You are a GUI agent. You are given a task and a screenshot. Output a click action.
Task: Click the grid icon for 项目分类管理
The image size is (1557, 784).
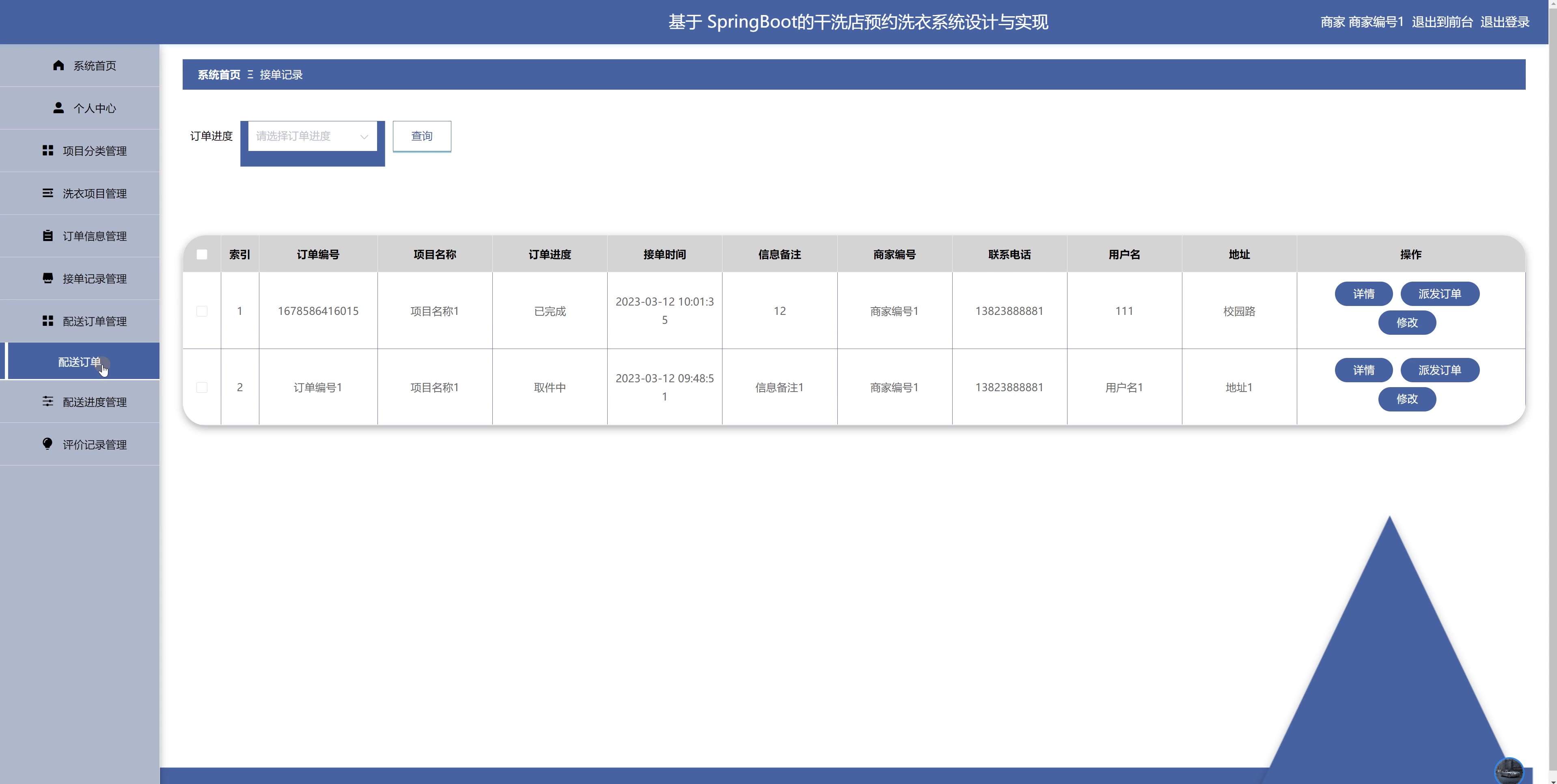(x=48, y=151)
